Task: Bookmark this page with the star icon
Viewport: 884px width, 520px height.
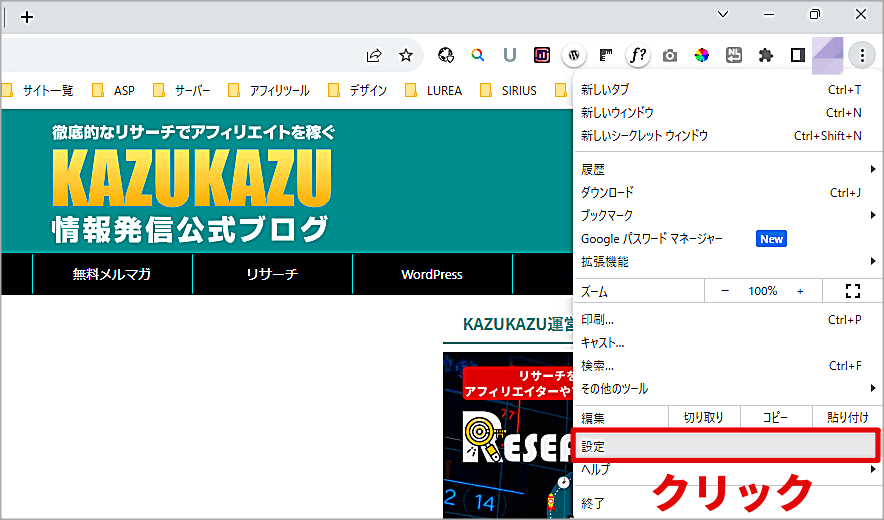Action: [x=405, y=55]
